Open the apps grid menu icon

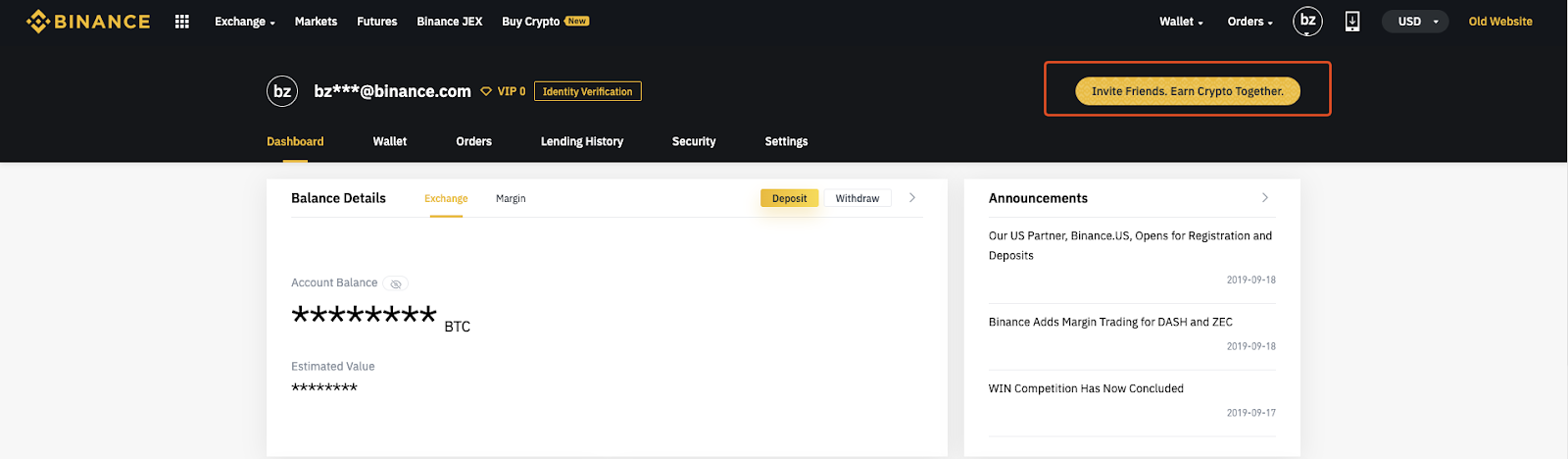coord(182,22)
